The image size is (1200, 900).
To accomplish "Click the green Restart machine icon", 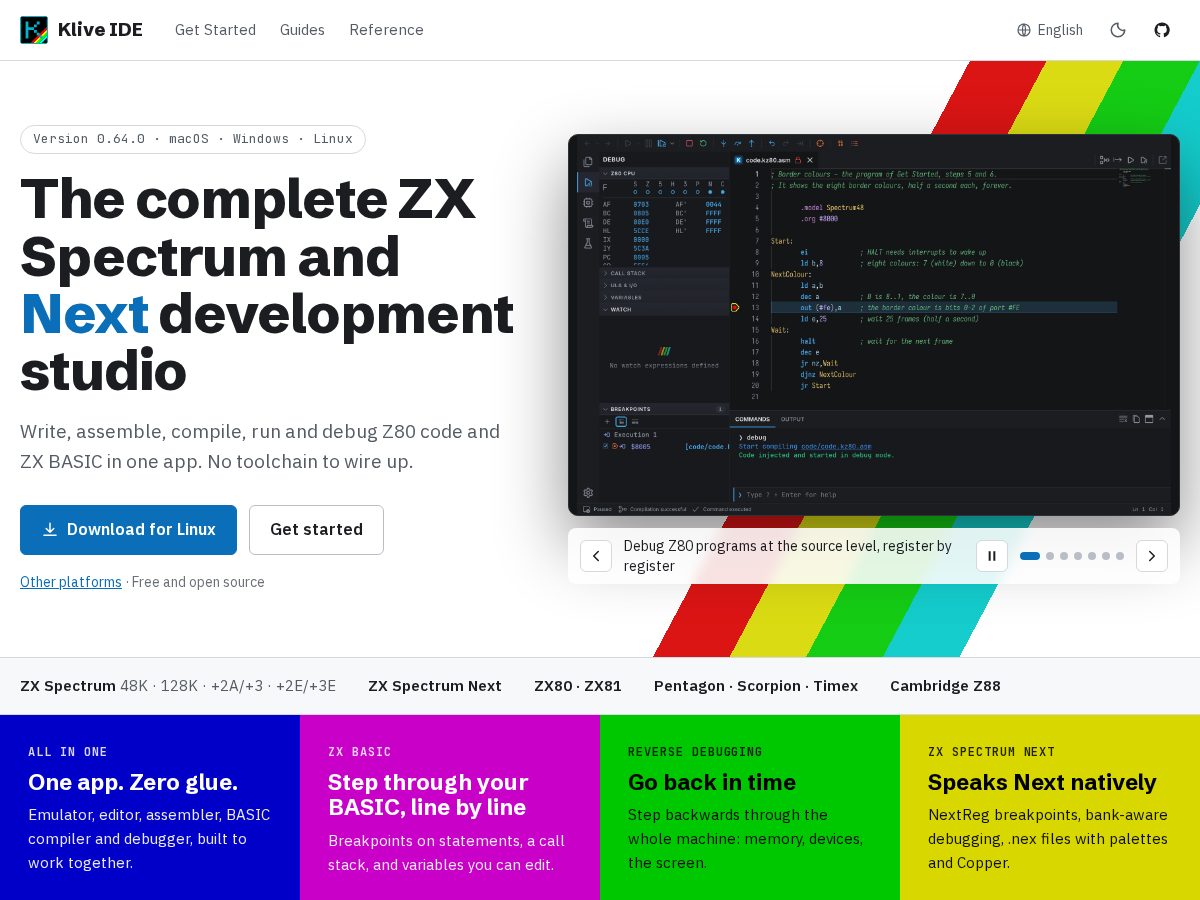I will 703,144.
